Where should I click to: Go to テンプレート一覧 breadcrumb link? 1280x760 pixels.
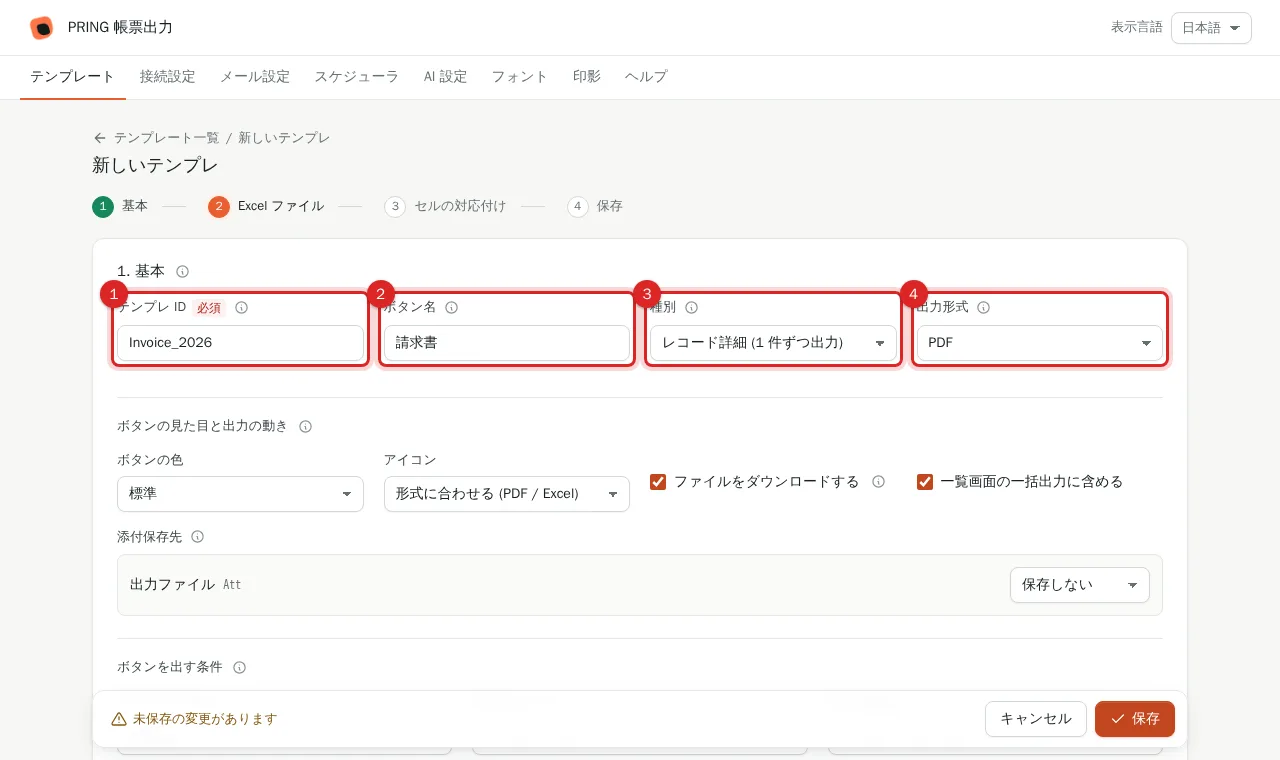[x=166, y=138]
